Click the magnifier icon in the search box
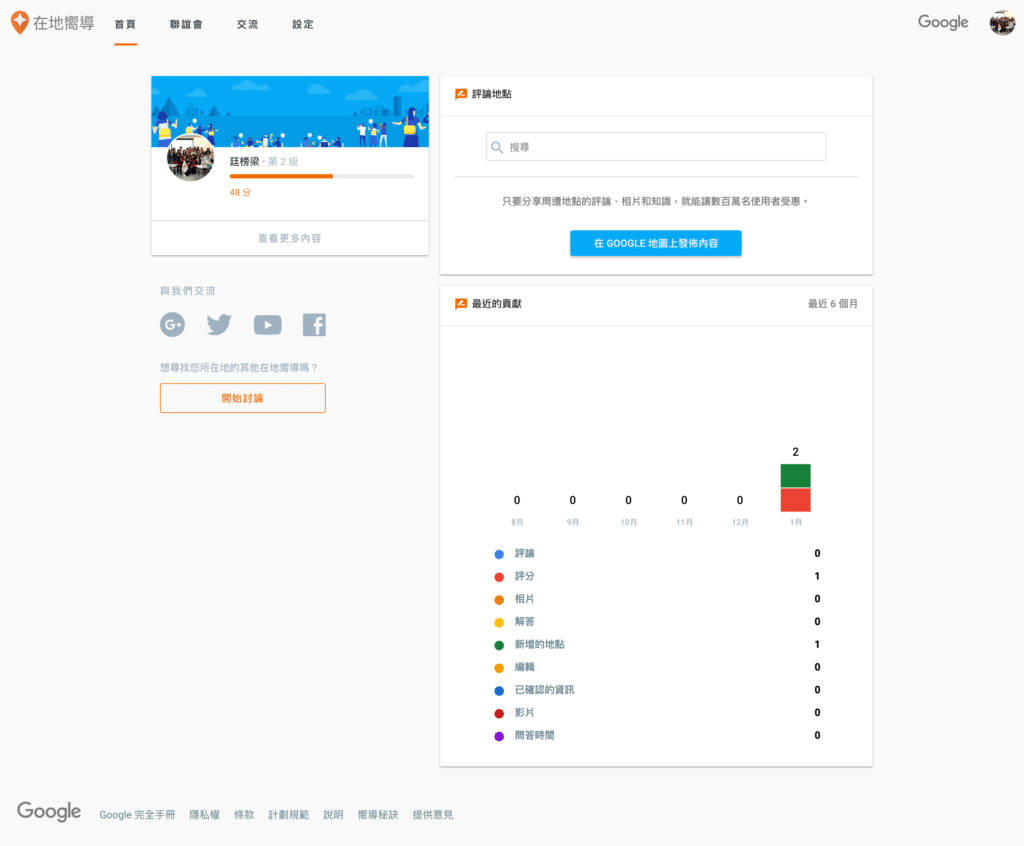This screenshot has width=1024, height=846. click(497, 148)
